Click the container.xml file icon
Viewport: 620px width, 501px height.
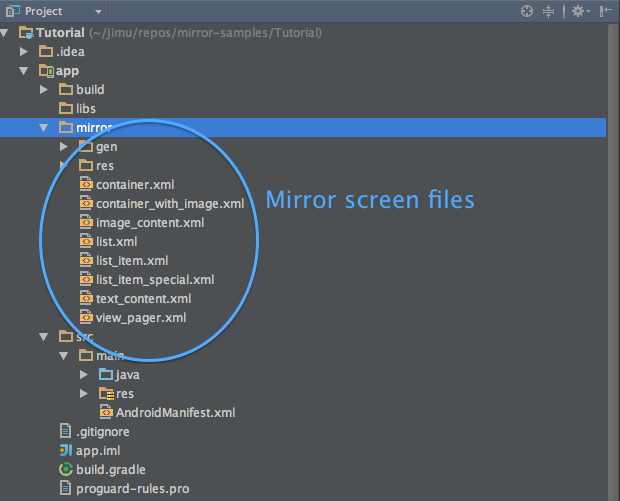(x=87, y=184)
